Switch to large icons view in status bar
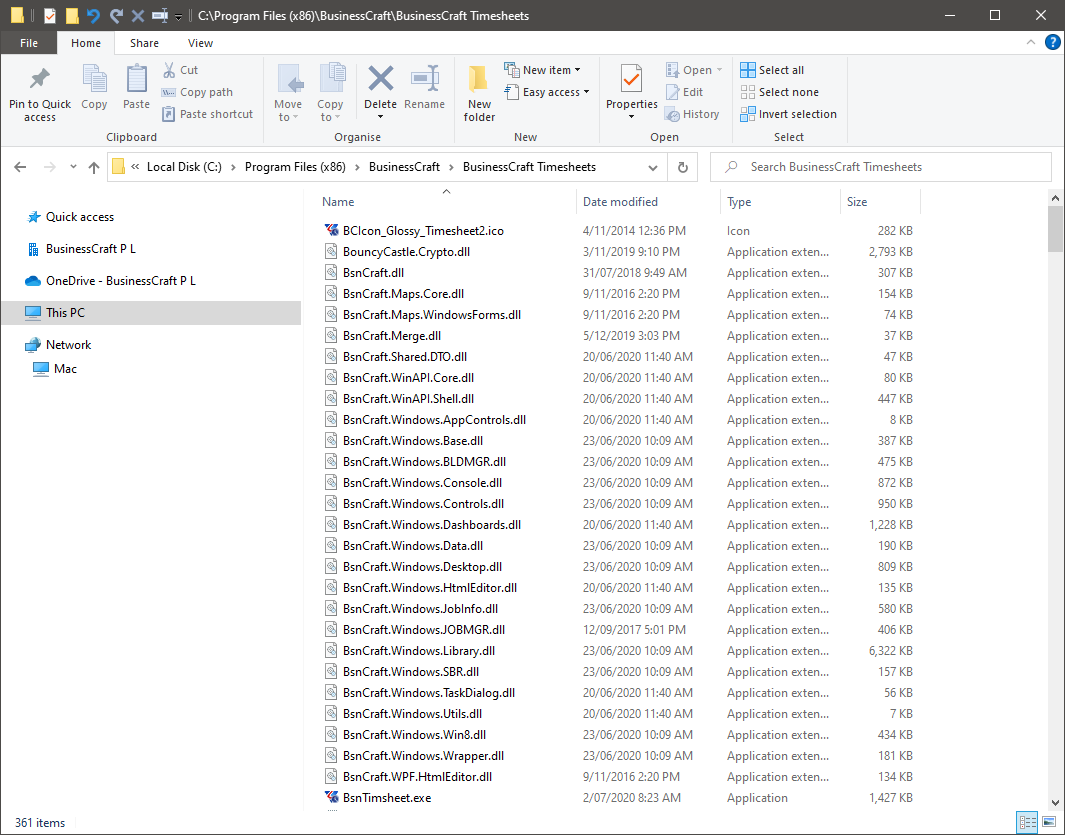1065x835 pixels. click(x=1049, y=821)
